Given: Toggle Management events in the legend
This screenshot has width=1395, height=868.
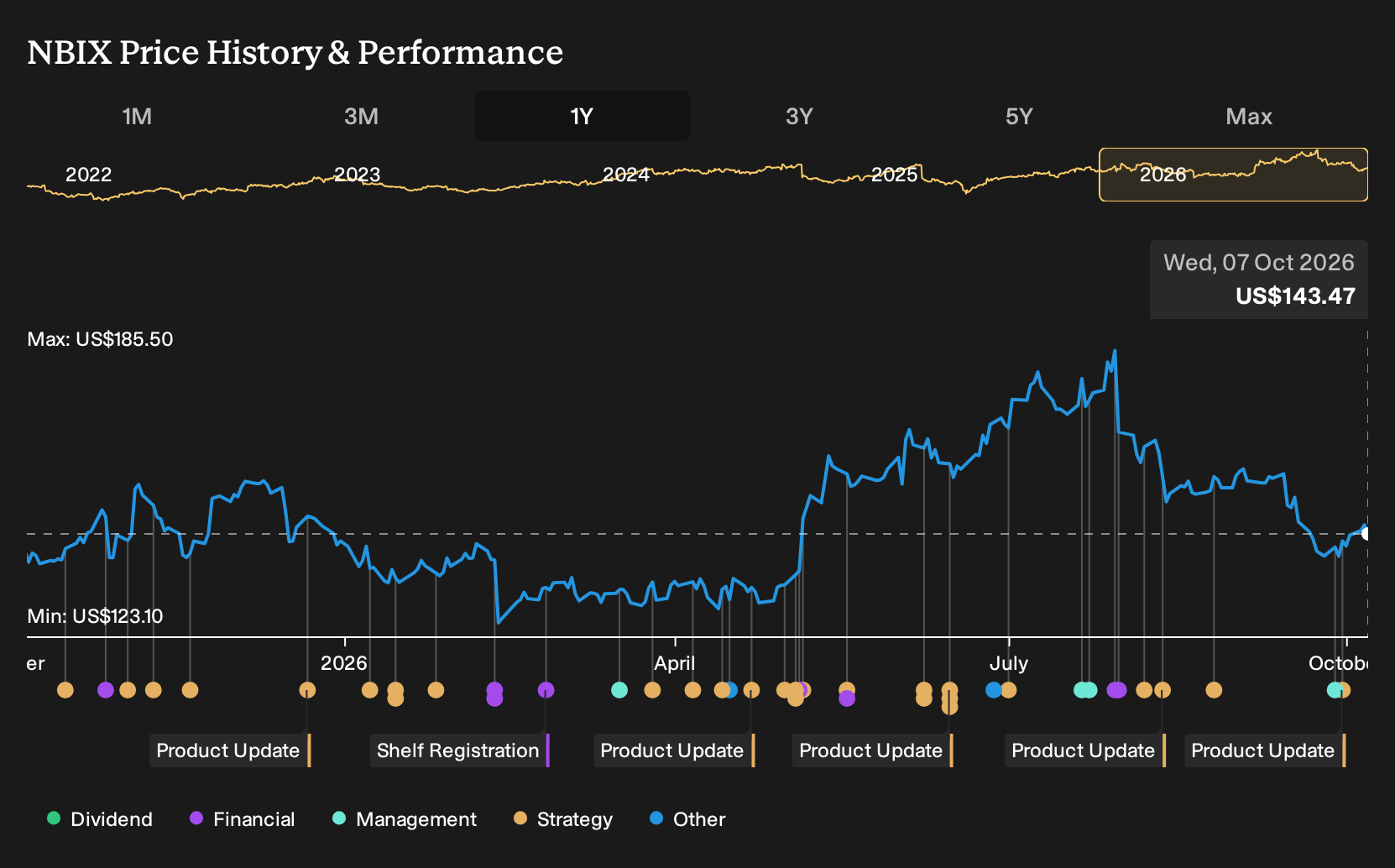Looking at the screenshot, I should click(x=404, y=819).
